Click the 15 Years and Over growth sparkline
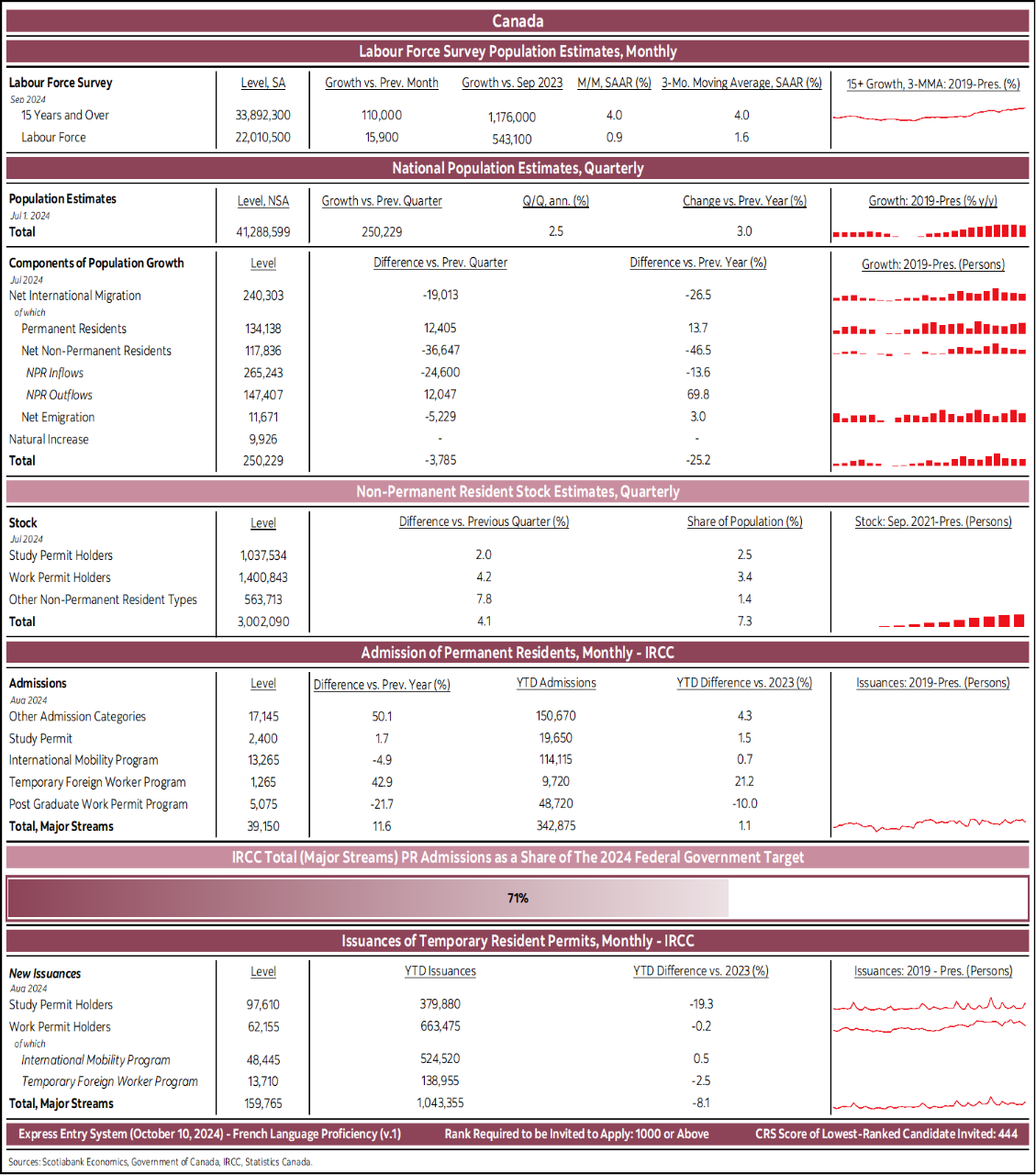This screenshot has width=1036, height=1175. pos(930,115)
